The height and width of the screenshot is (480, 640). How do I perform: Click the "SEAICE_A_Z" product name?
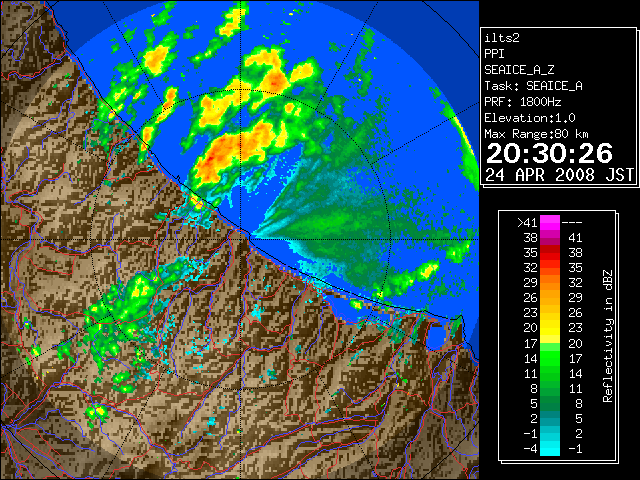(x=519, y=70)
